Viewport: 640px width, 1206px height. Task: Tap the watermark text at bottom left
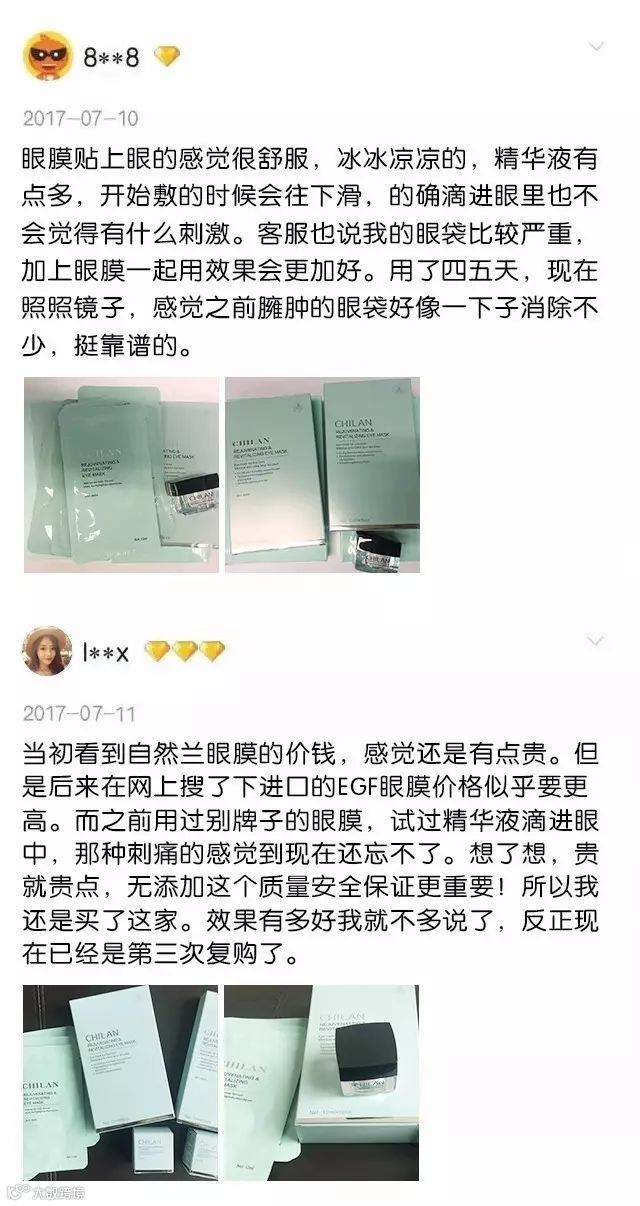[x=57, y=1192]
